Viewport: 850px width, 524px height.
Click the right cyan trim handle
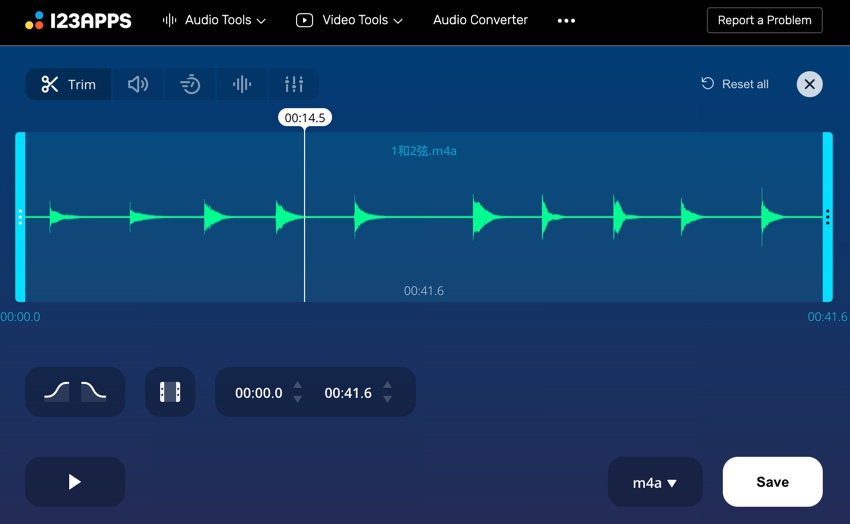click(x=827, y=217)
